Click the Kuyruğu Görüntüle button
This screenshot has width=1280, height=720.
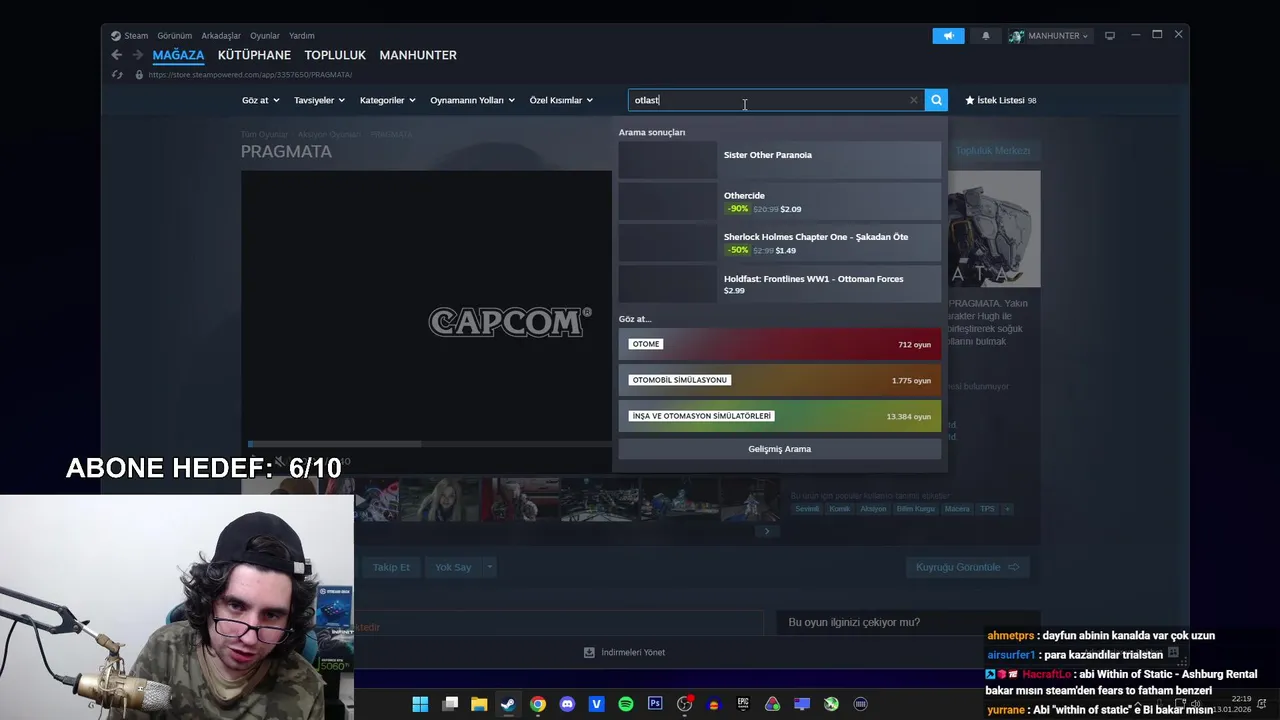click(967, 567)
